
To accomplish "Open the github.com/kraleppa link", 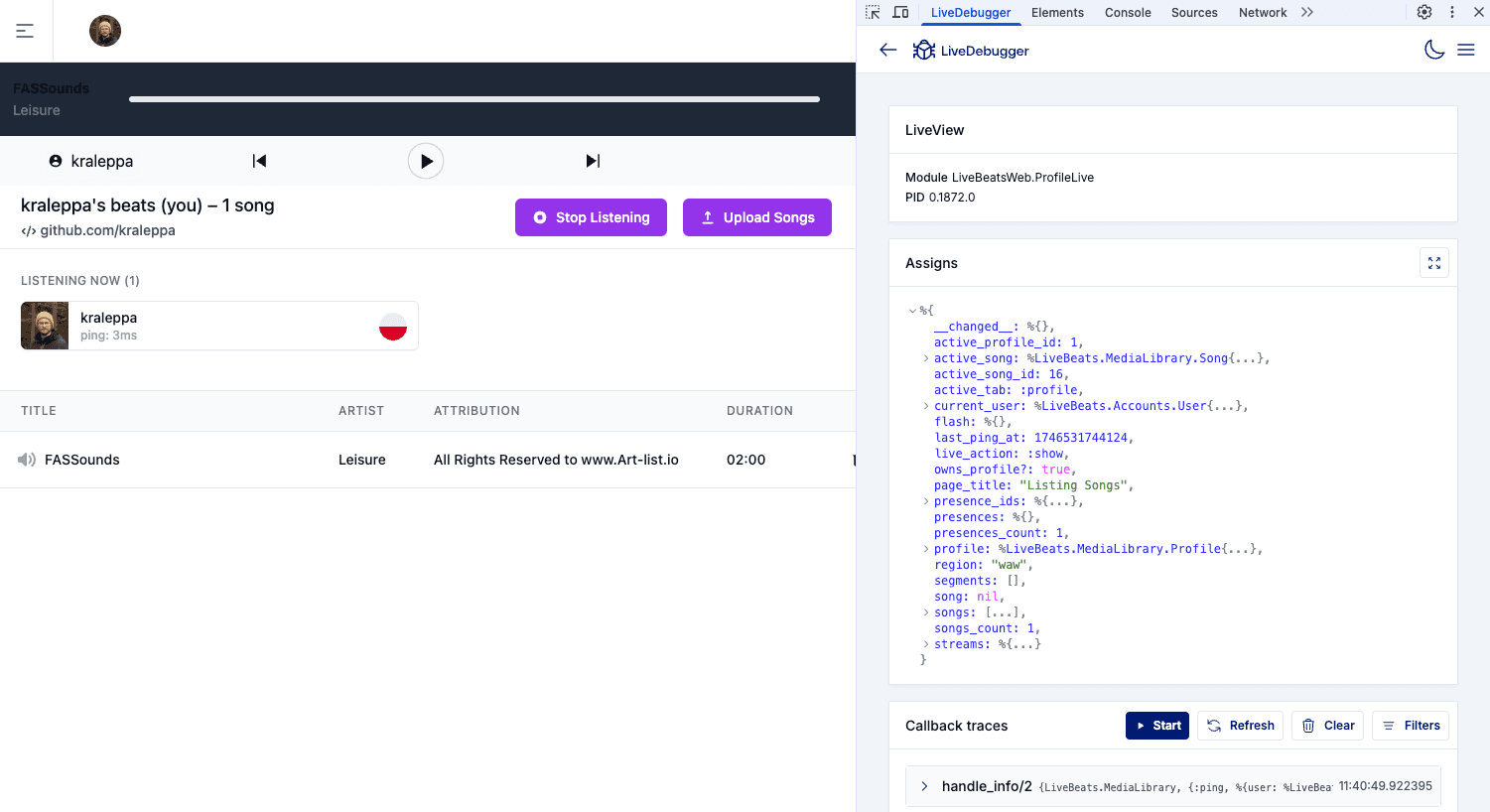I will tap(107, 230).
